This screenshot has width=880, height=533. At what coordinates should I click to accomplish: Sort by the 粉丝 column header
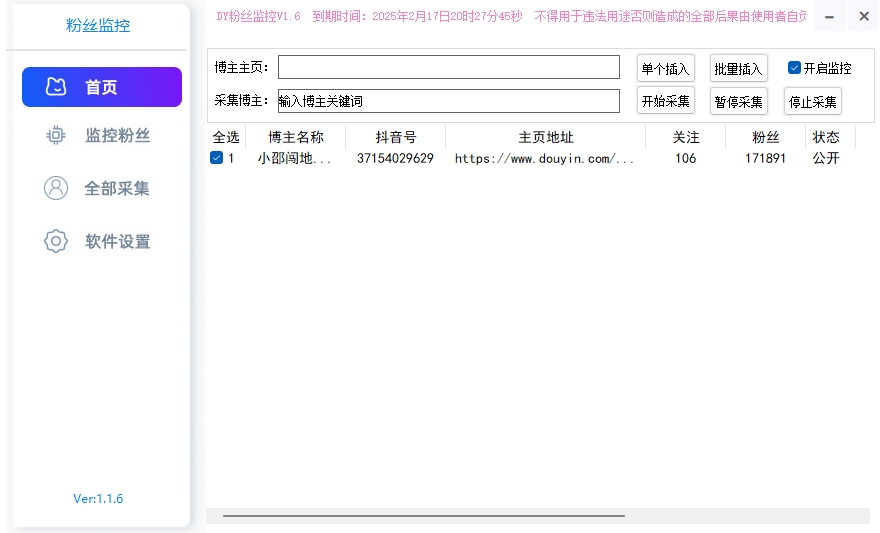click(765, 137)
